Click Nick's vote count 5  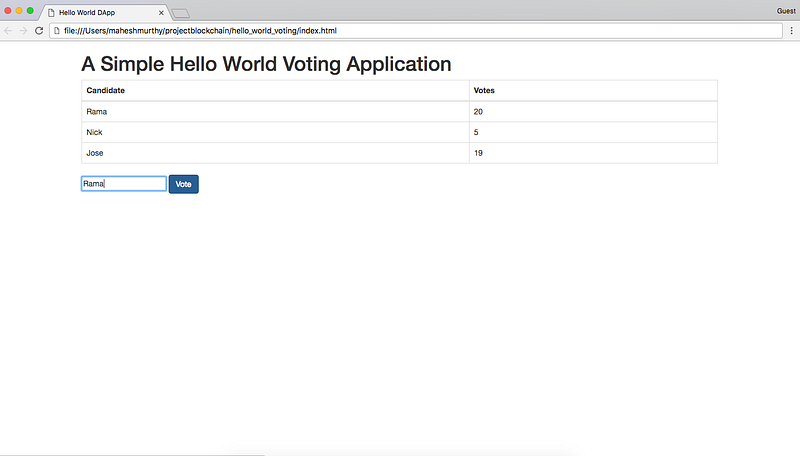coord(593,132)
